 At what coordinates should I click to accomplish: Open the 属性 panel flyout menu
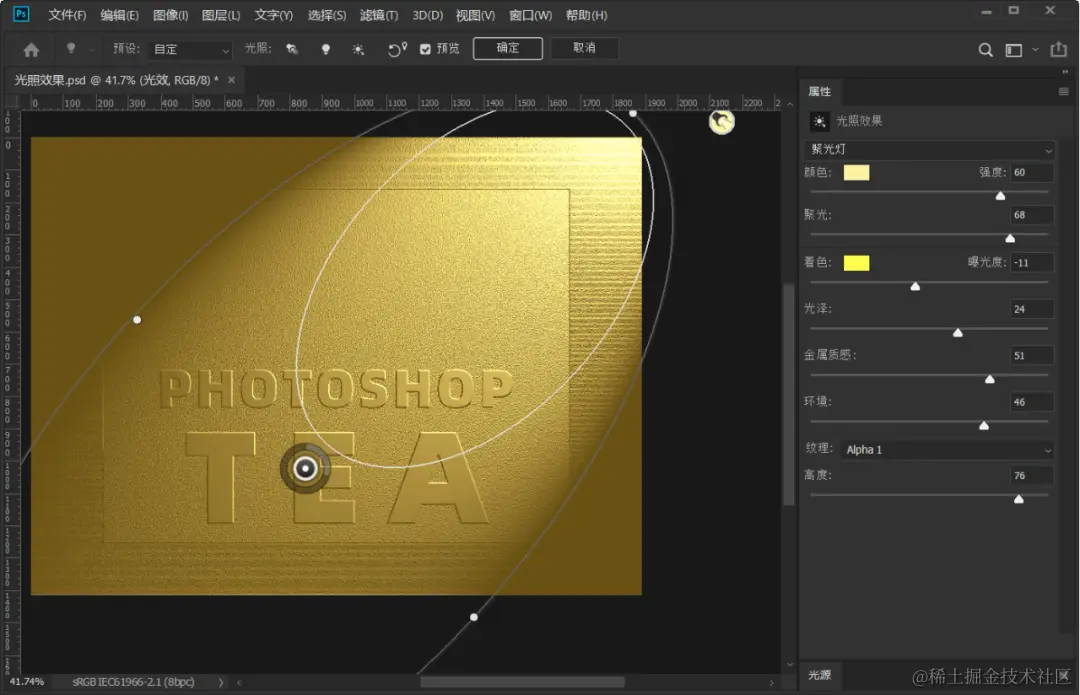click(x=1063, y=92)
